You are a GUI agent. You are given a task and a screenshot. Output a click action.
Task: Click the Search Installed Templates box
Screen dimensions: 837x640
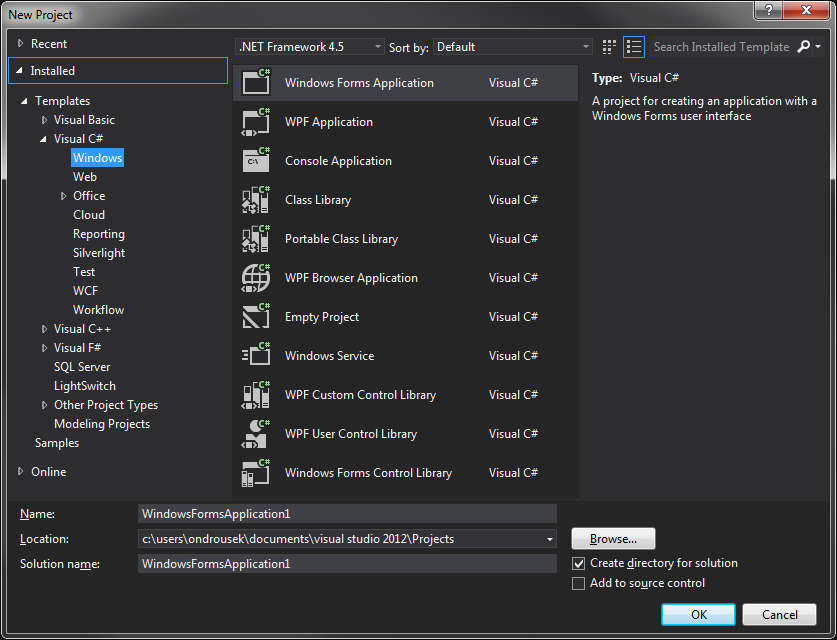tap(721, 47)
